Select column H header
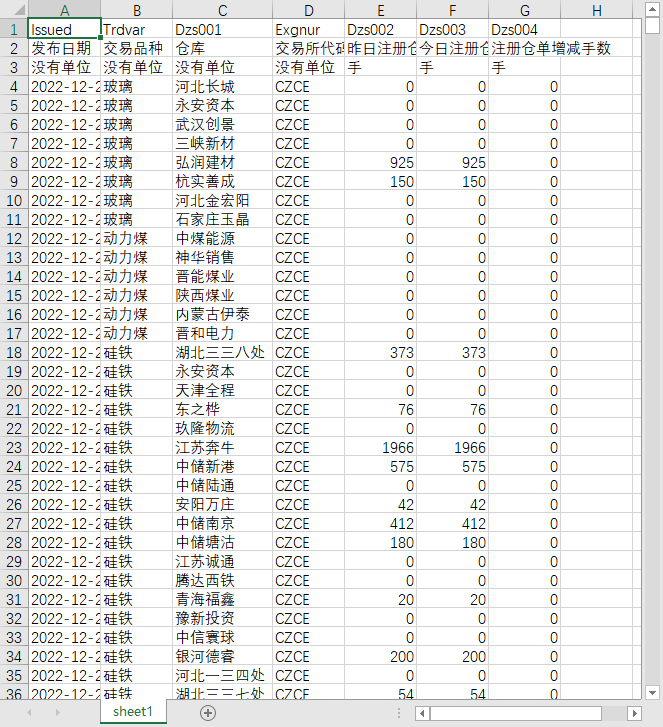 (x=597, y=10)
